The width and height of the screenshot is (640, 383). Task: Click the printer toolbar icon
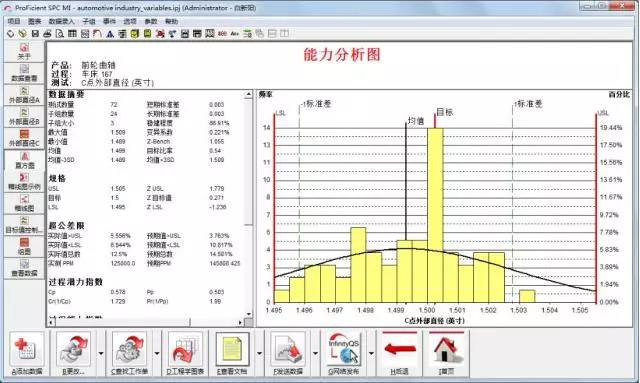[x=47, y=33]
